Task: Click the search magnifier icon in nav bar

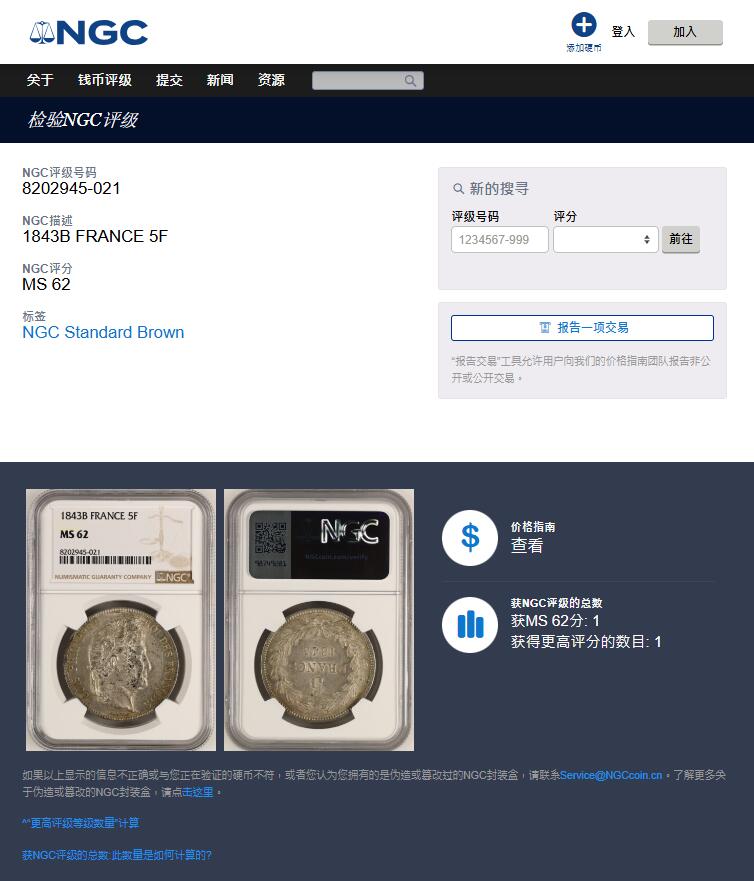Action: click(410, 81)
